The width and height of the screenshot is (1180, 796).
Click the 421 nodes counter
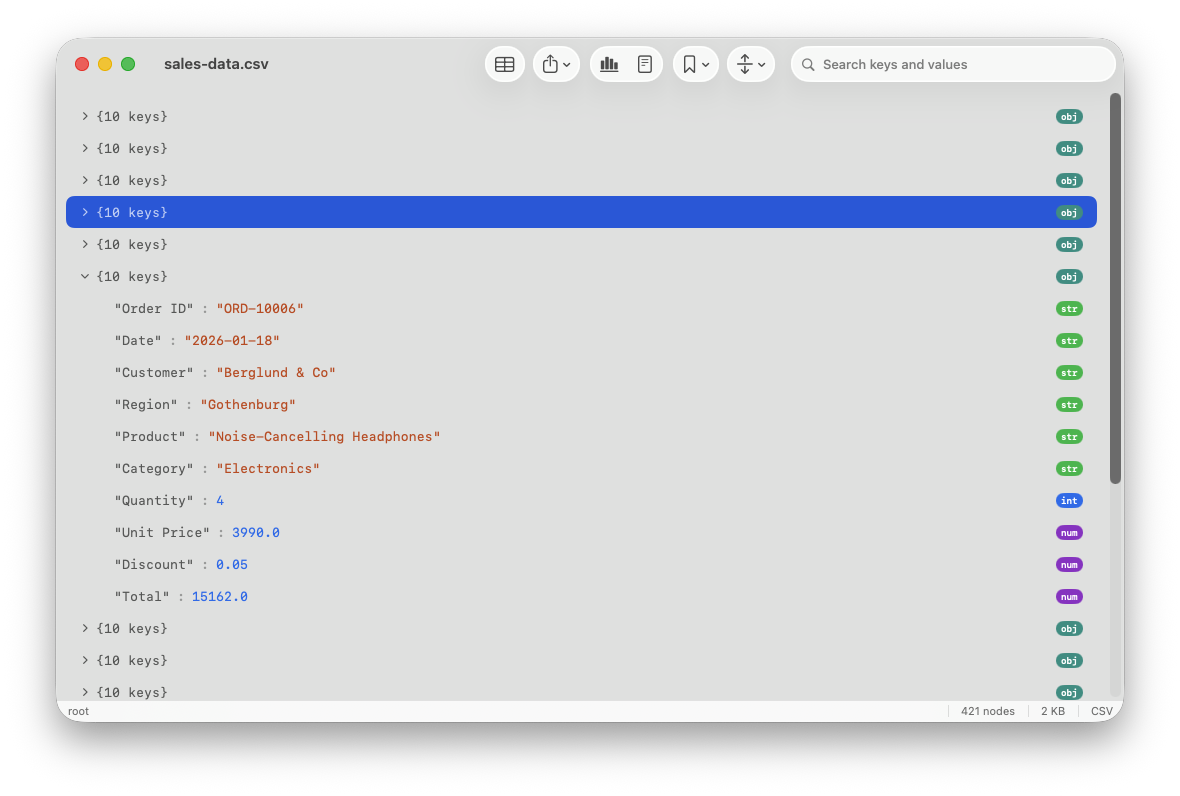[x=987, y=711]
